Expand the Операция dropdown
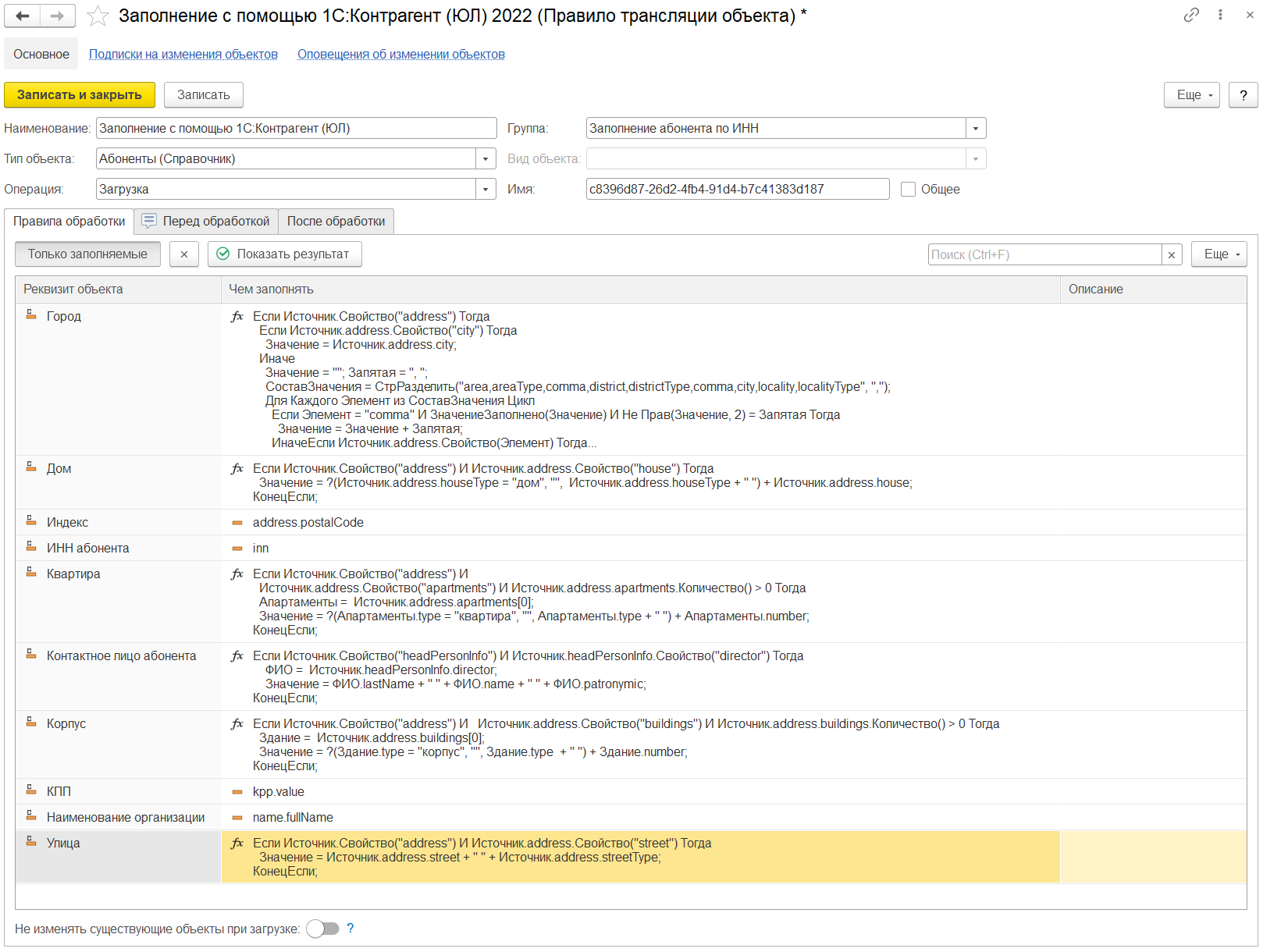The image size is (1263, 952). (x=486, y=190)
